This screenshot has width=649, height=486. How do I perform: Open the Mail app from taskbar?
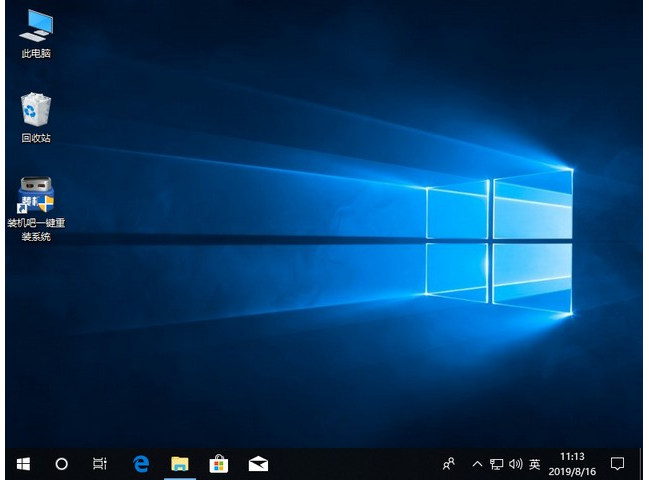258,464
